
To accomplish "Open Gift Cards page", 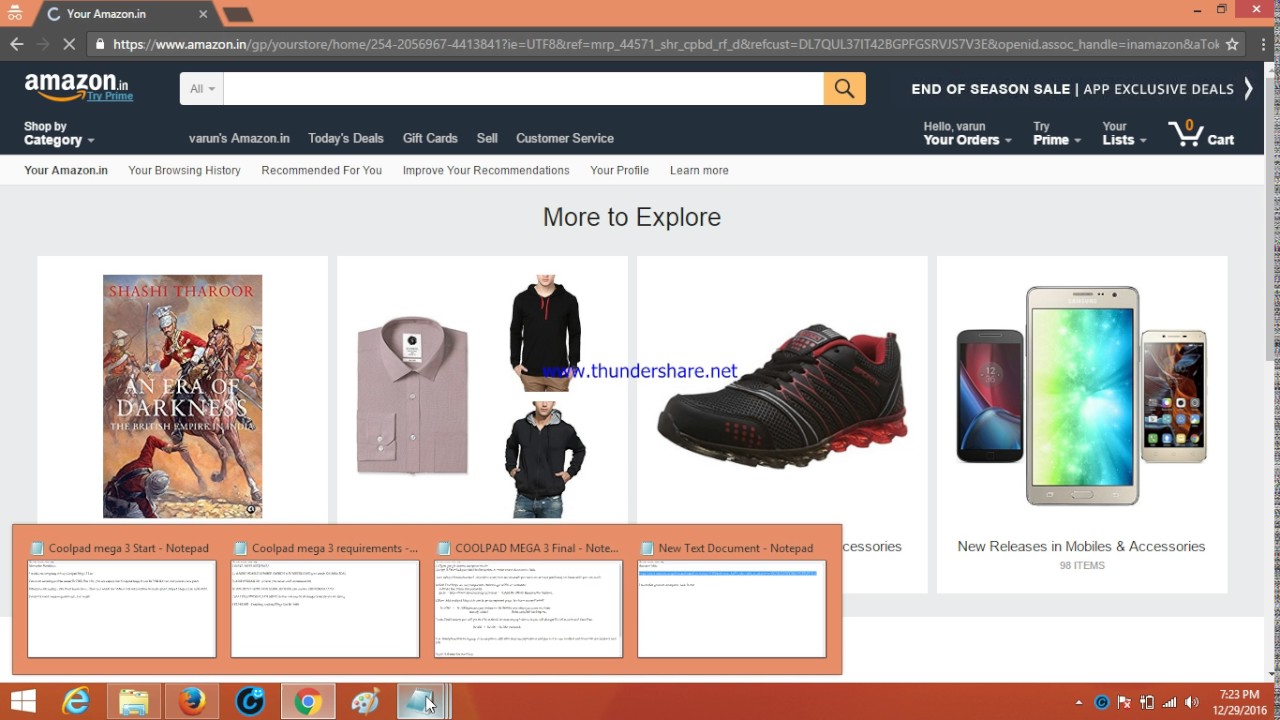I will [430, 138].
